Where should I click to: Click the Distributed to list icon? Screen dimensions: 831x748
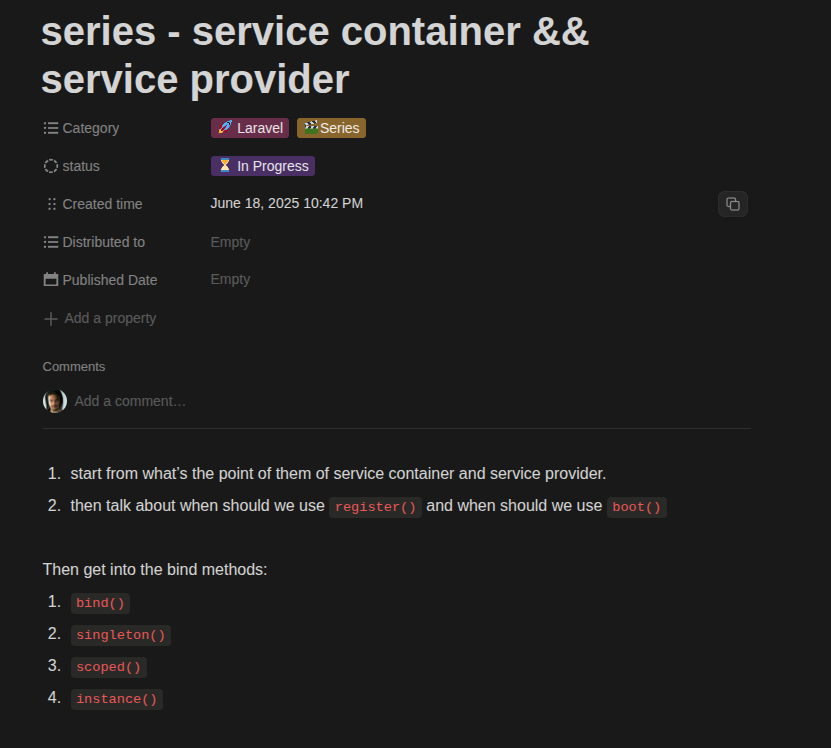point(51,242)
